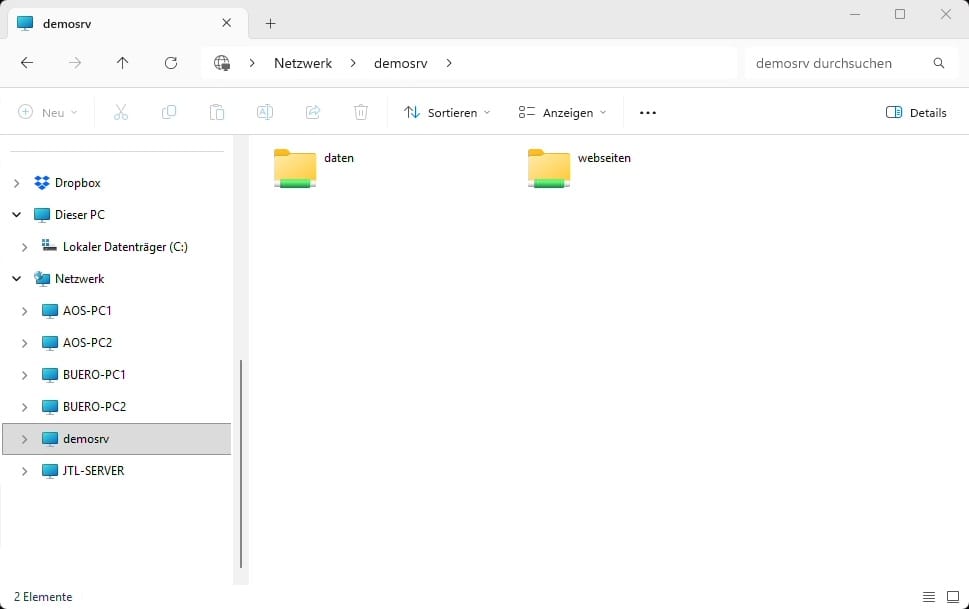This screenshot has height=609, width=969.
Task: Select Lokaler Datenträger (C:) in the tree
Action: pyautogui.click(x=125, y=247)
